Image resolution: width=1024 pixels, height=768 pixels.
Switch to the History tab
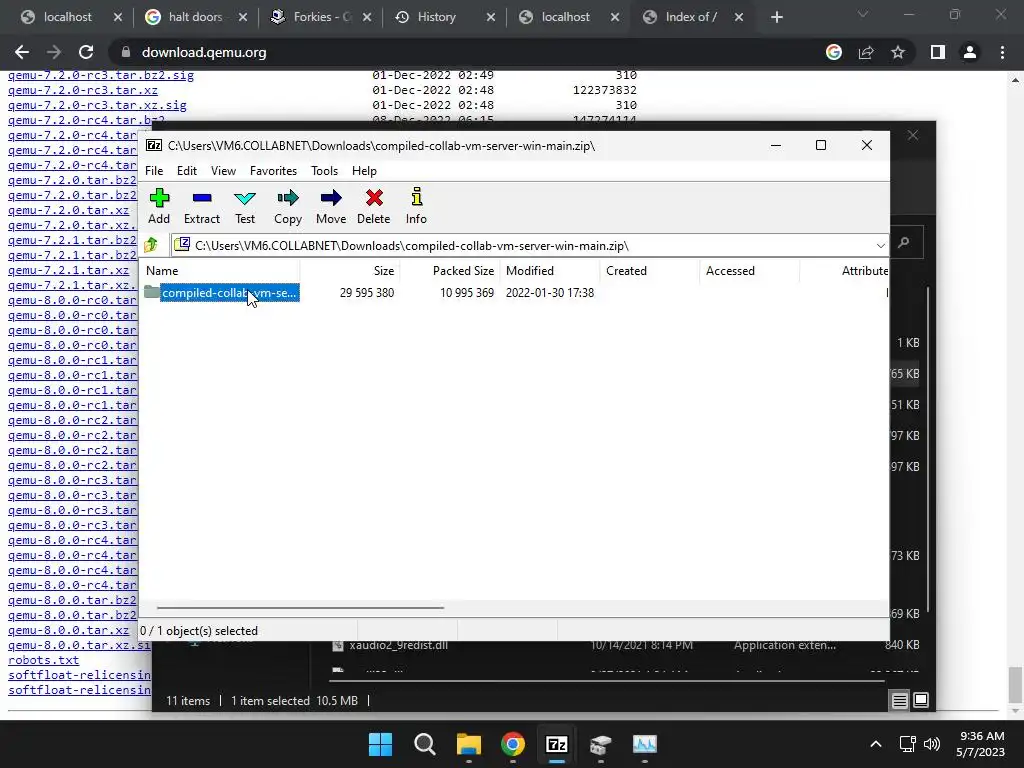tap(436, 17)
